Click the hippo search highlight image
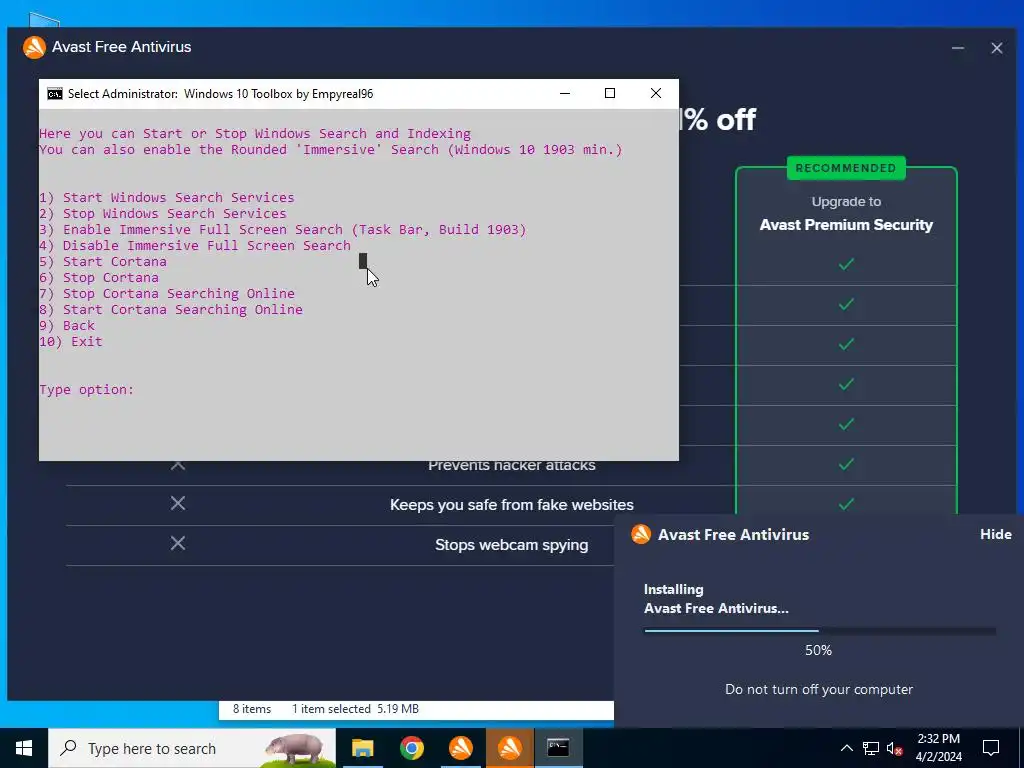The width and height of the screenshot is (1024, 768). pyautogui.click(x=297, y=749)
